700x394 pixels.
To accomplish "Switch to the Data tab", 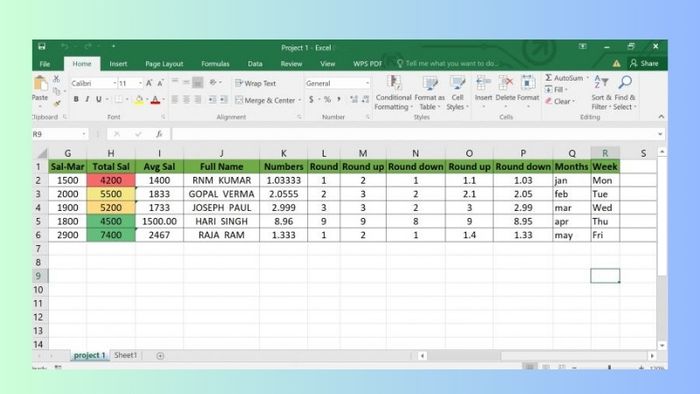I will pyautogui.click(x=255, y=64).
